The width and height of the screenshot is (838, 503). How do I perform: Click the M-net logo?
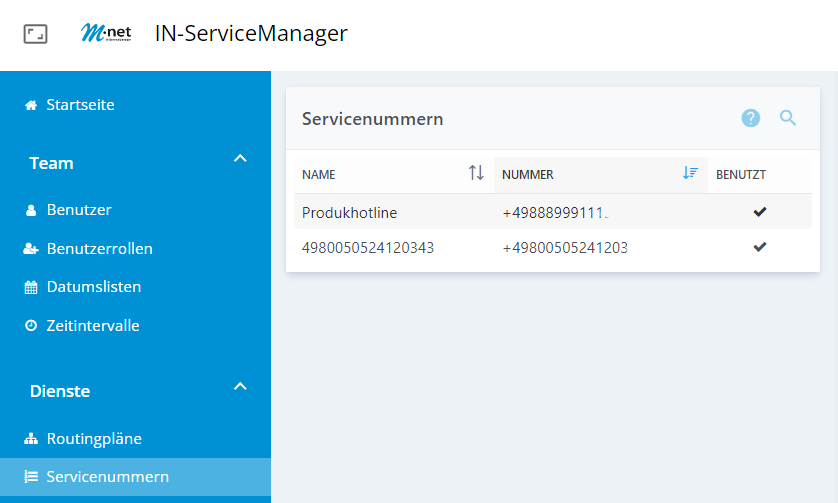pos(106,33)
